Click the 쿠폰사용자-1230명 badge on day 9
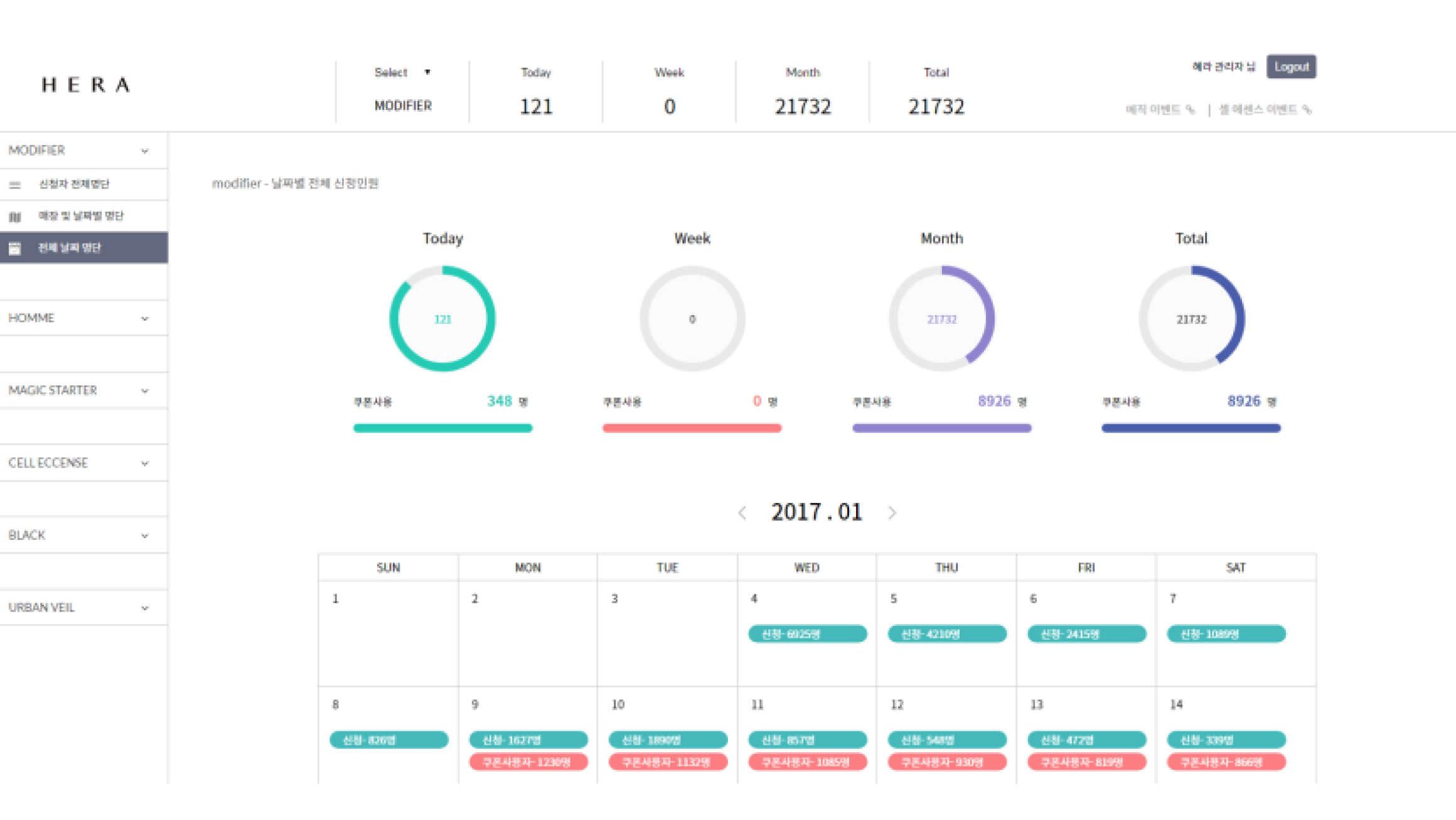Screen dimensions: 1456x820 click(x=528, y=762)
